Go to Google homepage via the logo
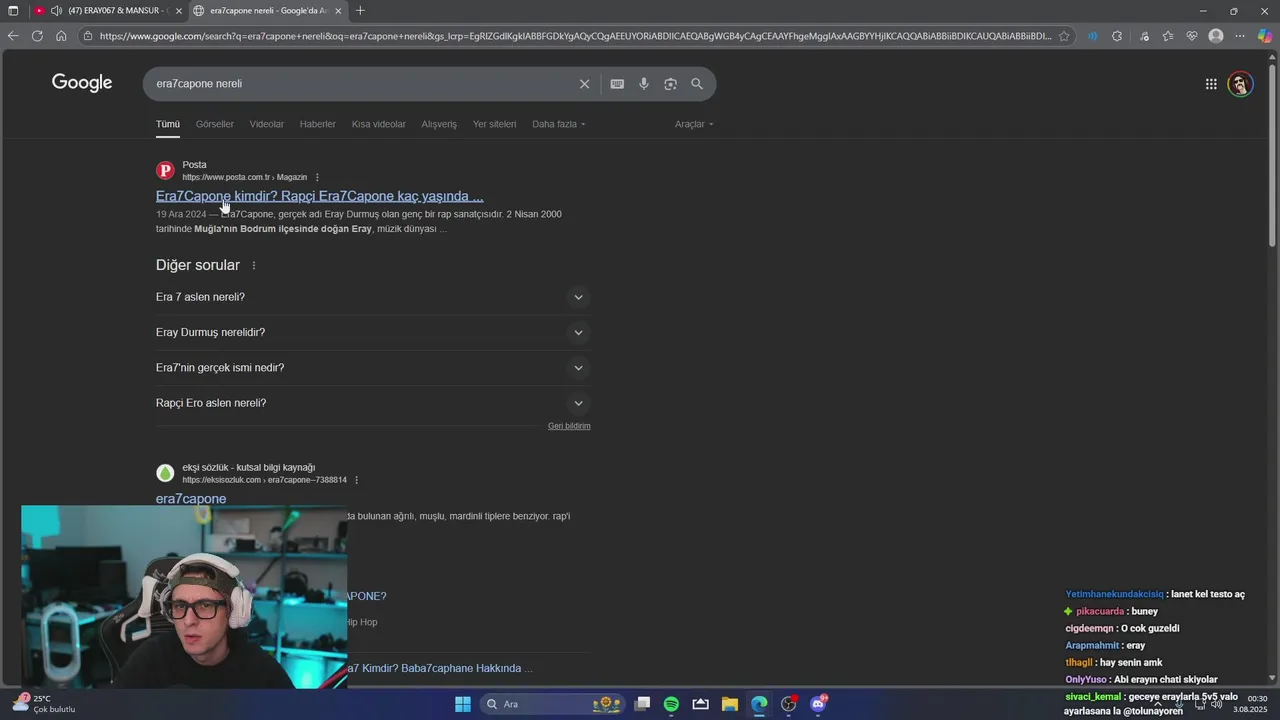This screenshot has width=1280, height=720. click(x=82, y=83)
